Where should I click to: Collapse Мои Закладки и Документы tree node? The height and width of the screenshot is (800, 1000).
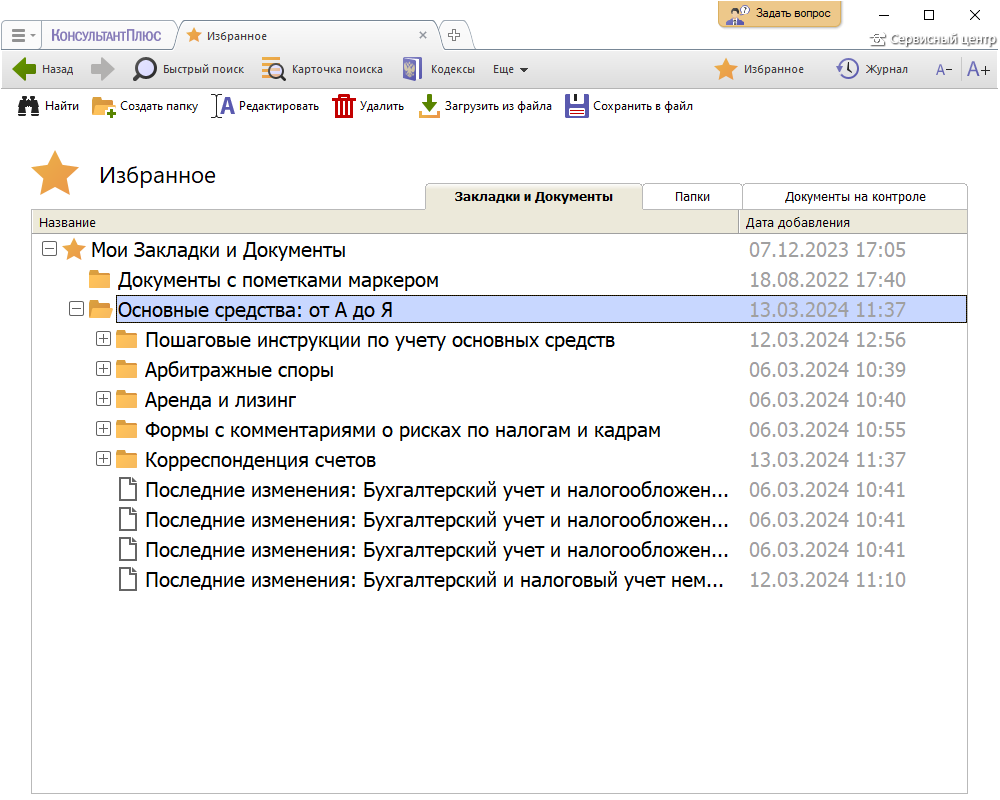coord(49,248)
